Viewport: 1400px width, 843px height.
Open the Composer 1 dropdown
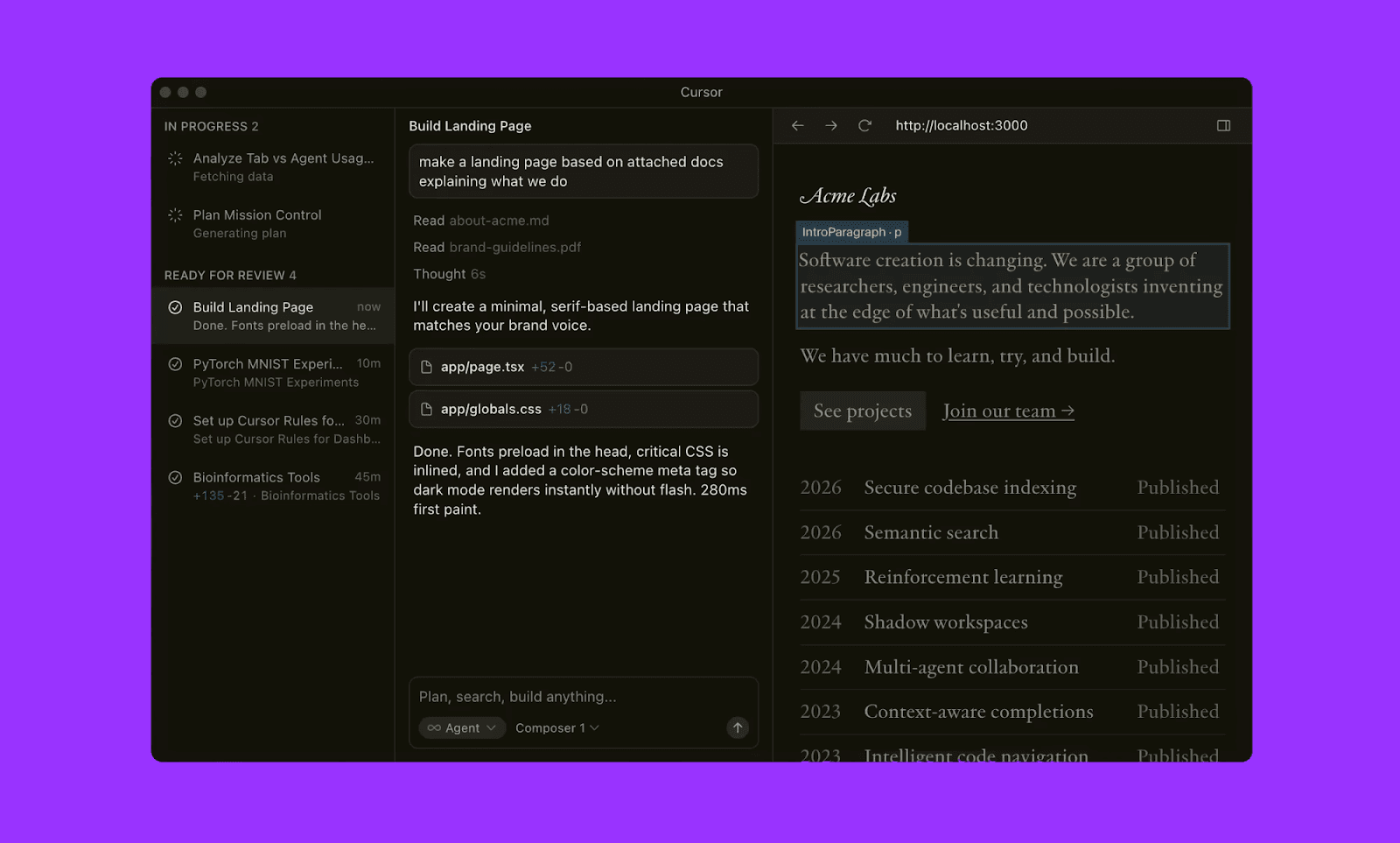[x=556, y=727]
